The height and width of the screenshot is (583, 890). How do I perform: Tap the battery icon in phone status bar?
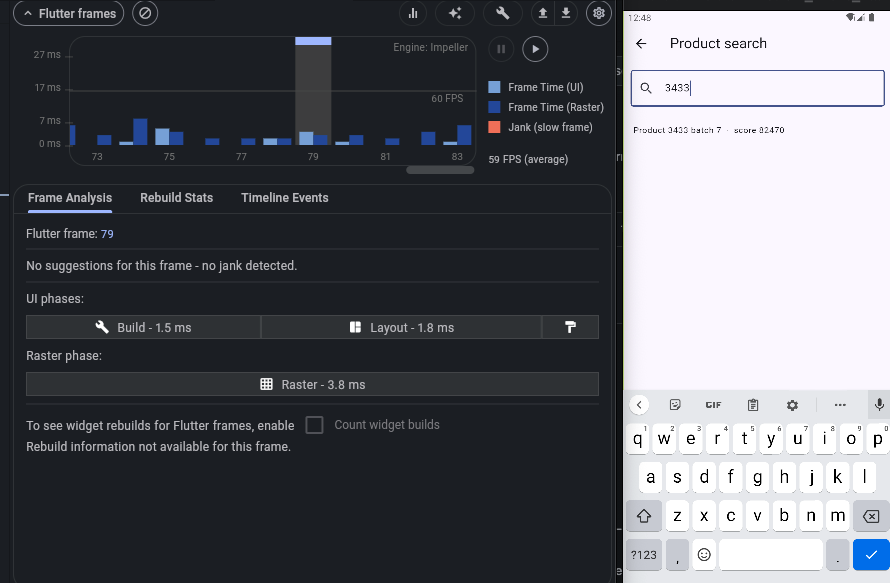coord(872,18)
